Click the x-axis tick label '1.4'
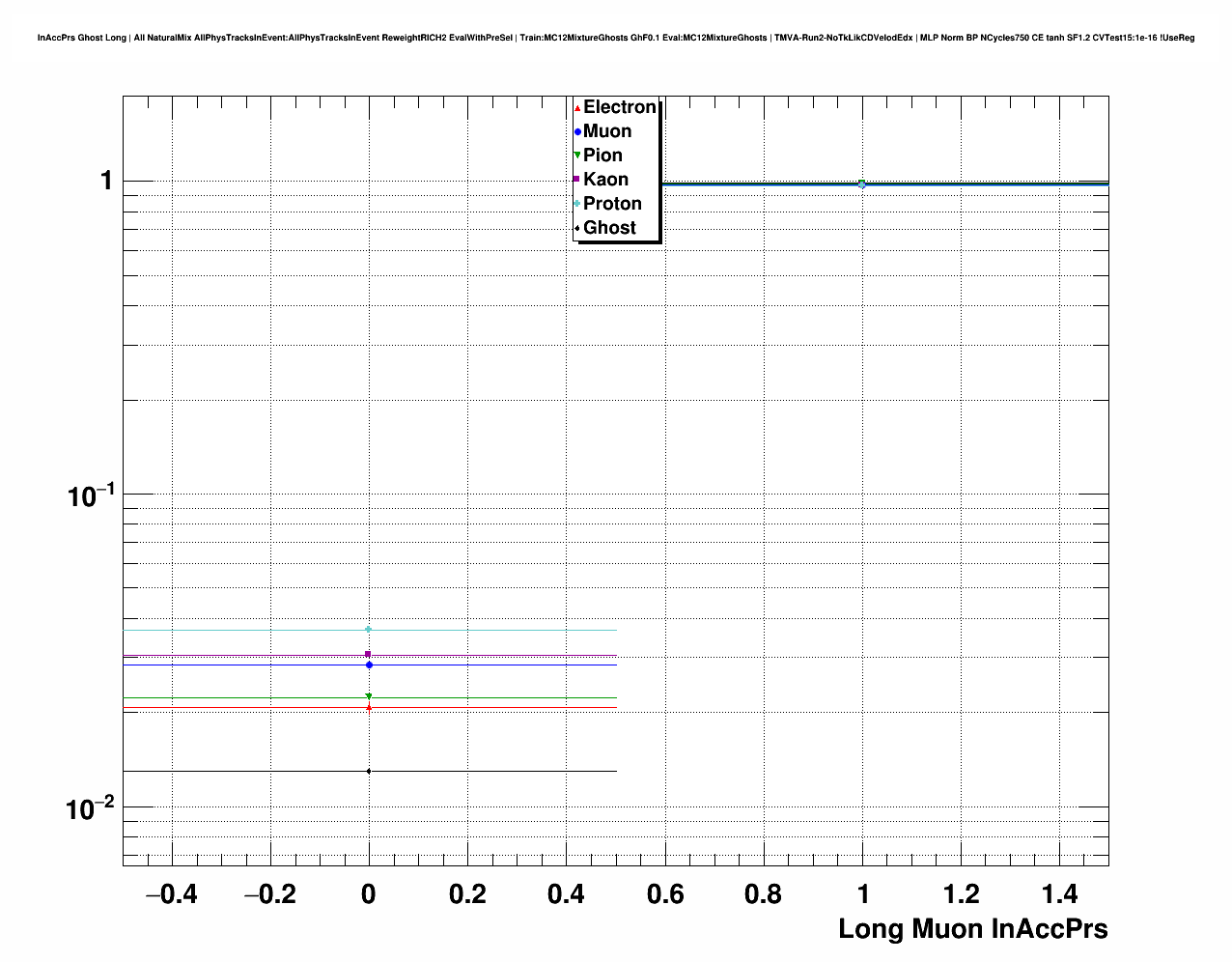Image resolution: width=1232 pixels, height=962 pixels. click(1060, 894)
